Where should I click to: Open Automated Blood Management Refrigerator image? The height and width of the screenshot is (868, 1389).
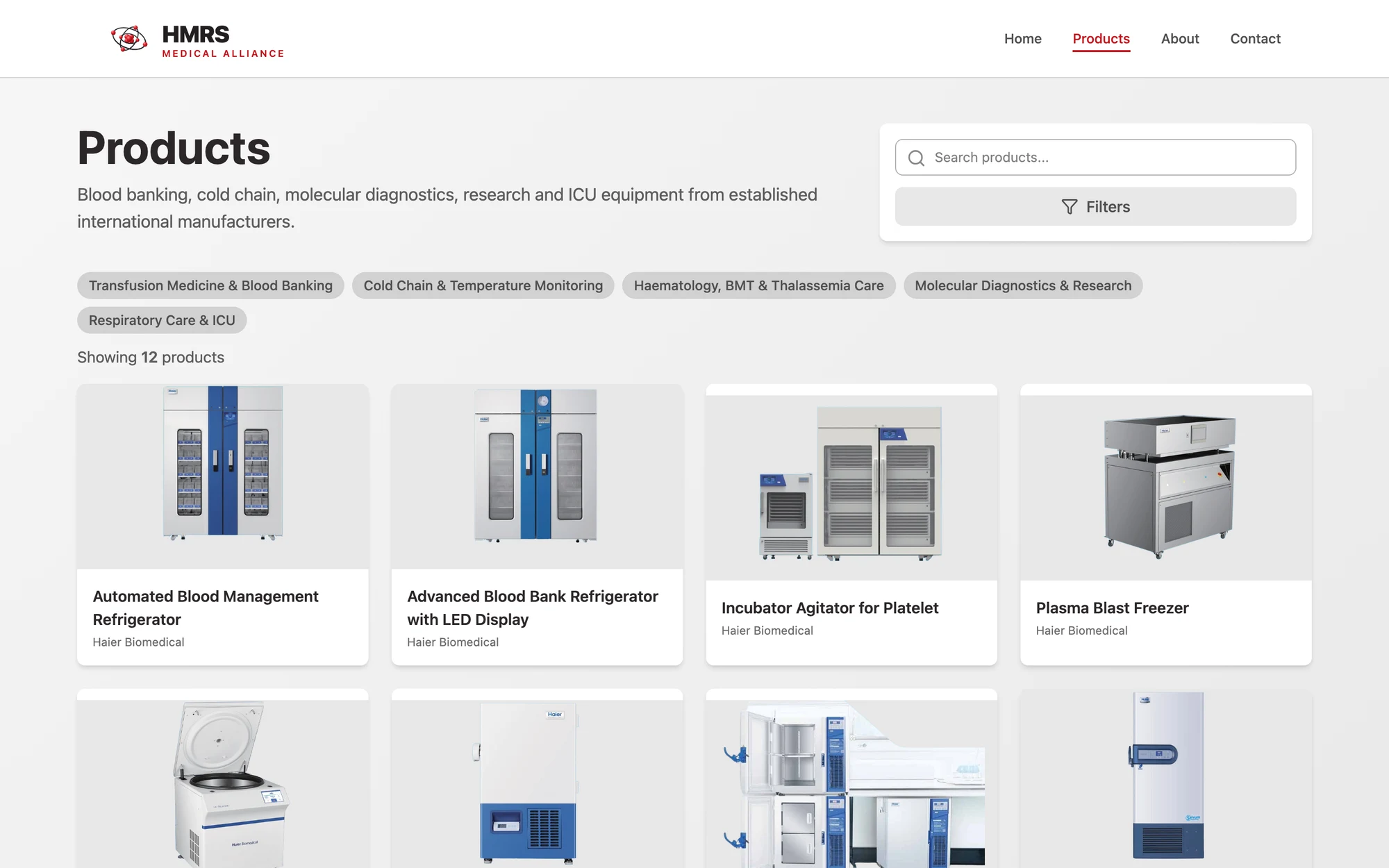(x=223, y=477)
